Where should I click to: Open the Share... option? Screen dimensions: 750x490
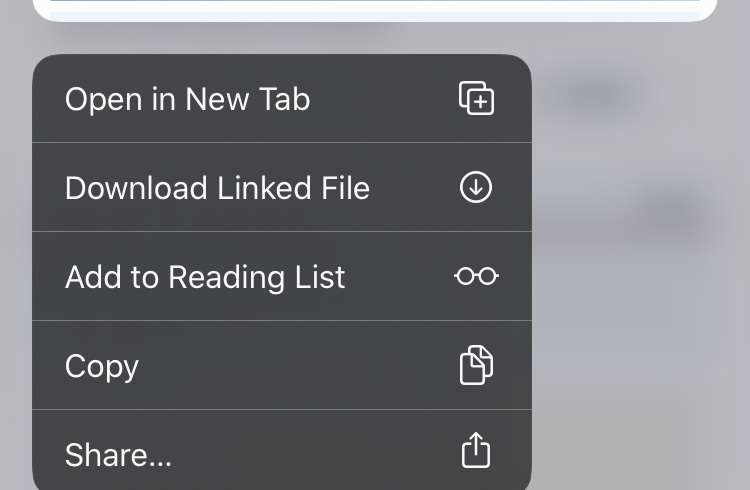pyautogui.click(x=282, y=450)
